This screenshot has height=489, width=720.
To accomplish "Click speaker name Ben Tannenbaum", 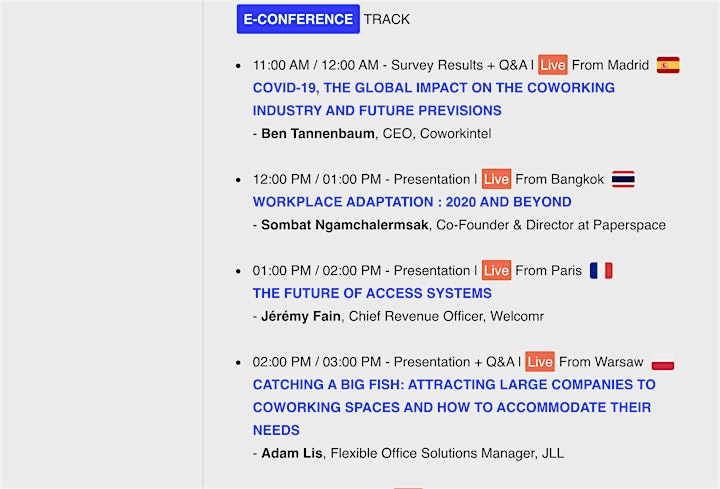I will pos(318,134).
